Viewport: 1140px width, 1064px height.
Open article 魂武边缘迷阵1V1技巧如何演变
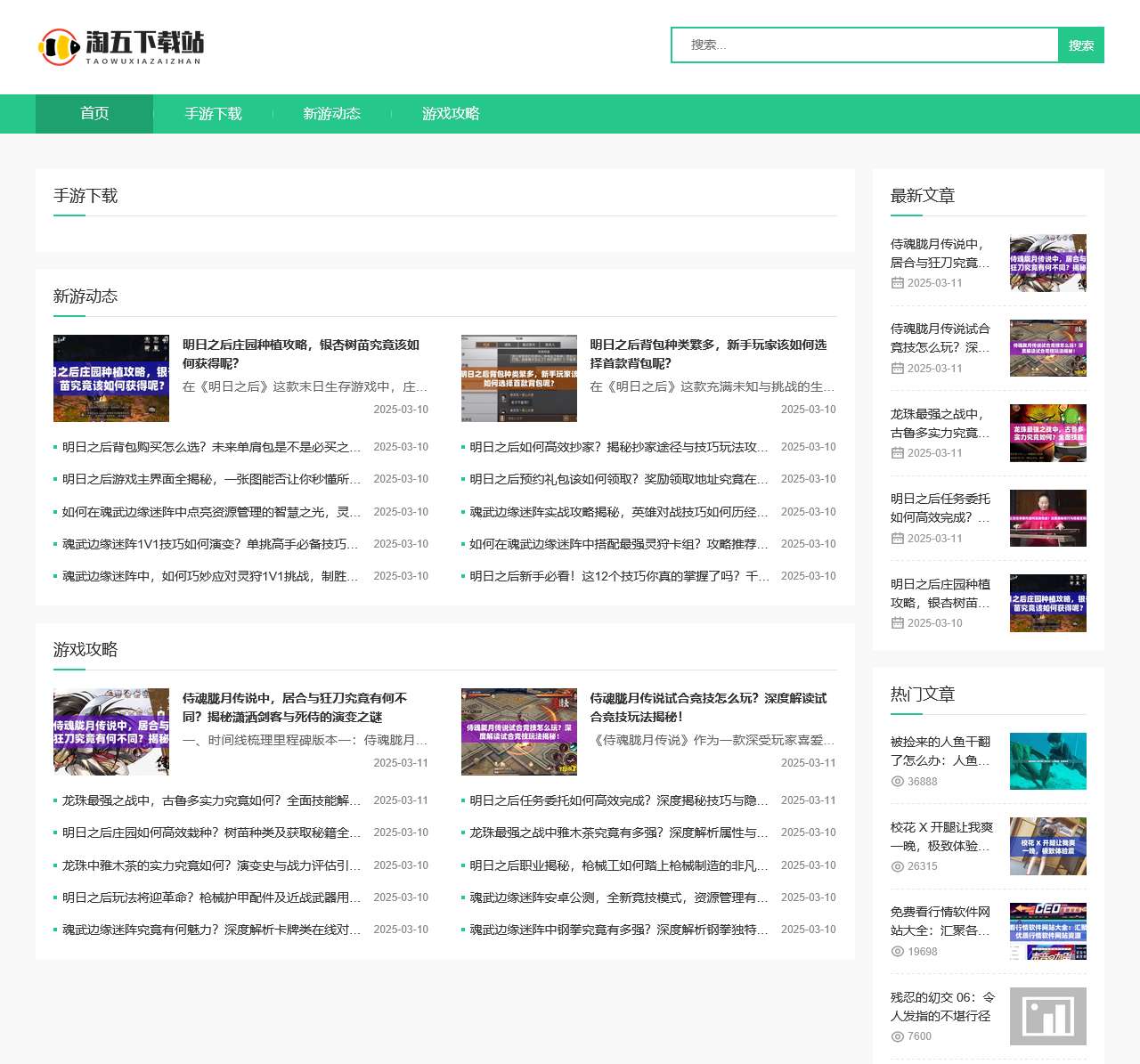pos(211,544)
